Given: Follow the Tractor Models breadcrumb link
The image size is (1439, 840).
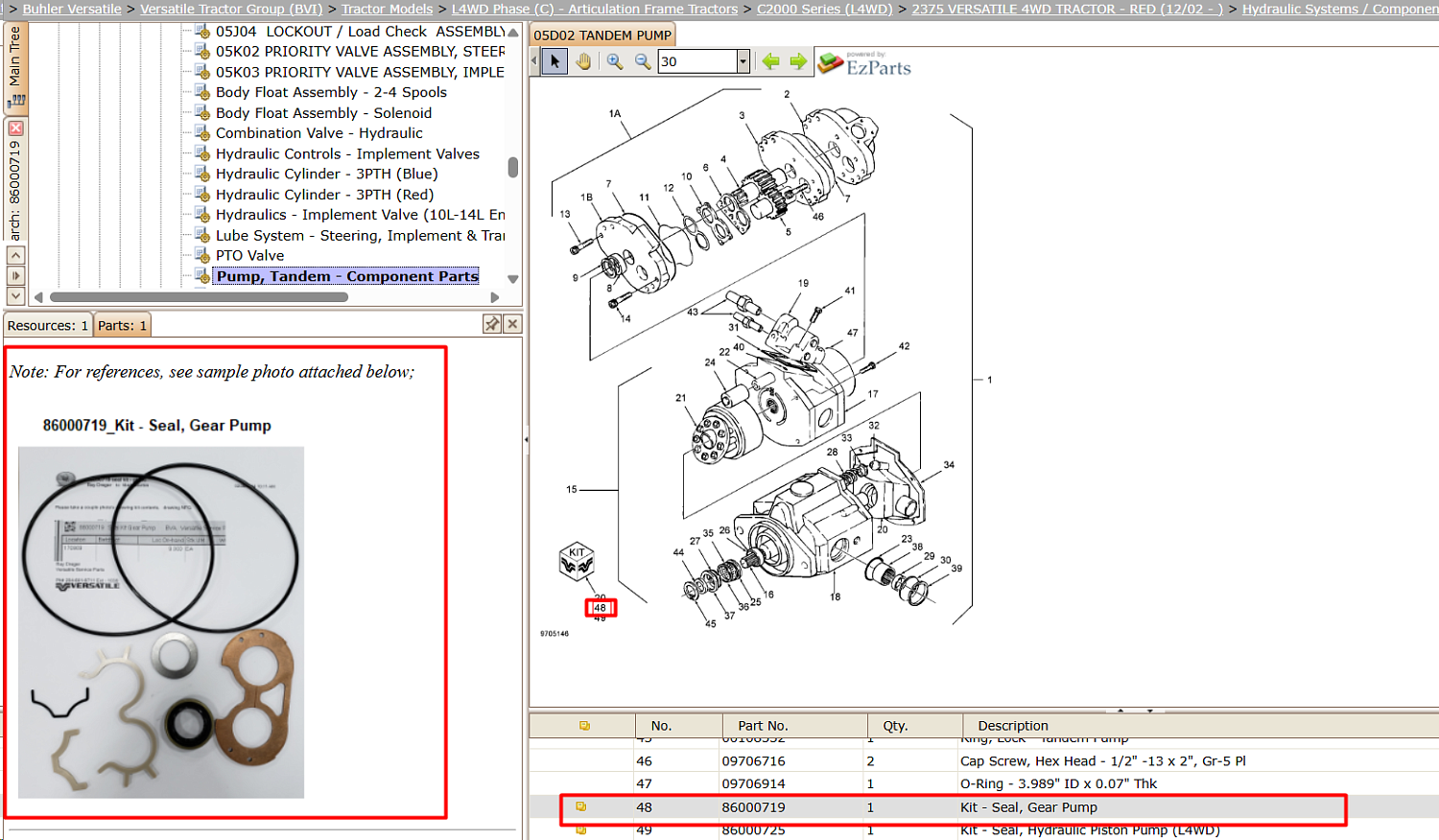Looking at the screenshot, I should click(387, 9).
